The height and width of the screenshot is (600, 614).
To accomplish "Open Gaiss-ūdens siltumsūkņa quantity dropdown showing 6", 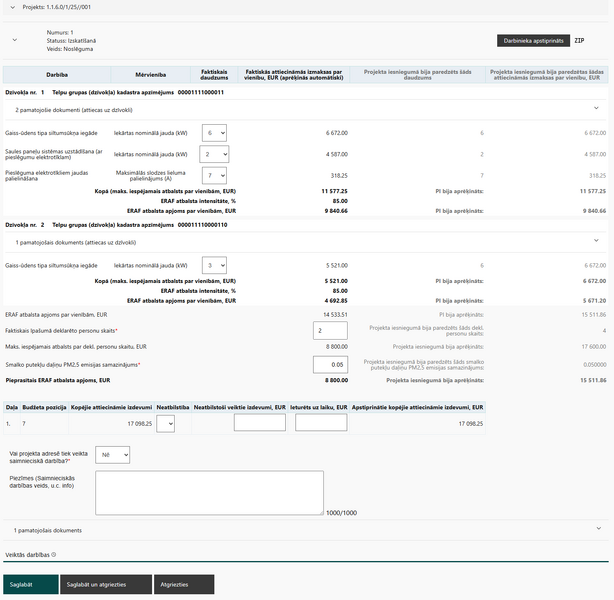I will point(214,132).
